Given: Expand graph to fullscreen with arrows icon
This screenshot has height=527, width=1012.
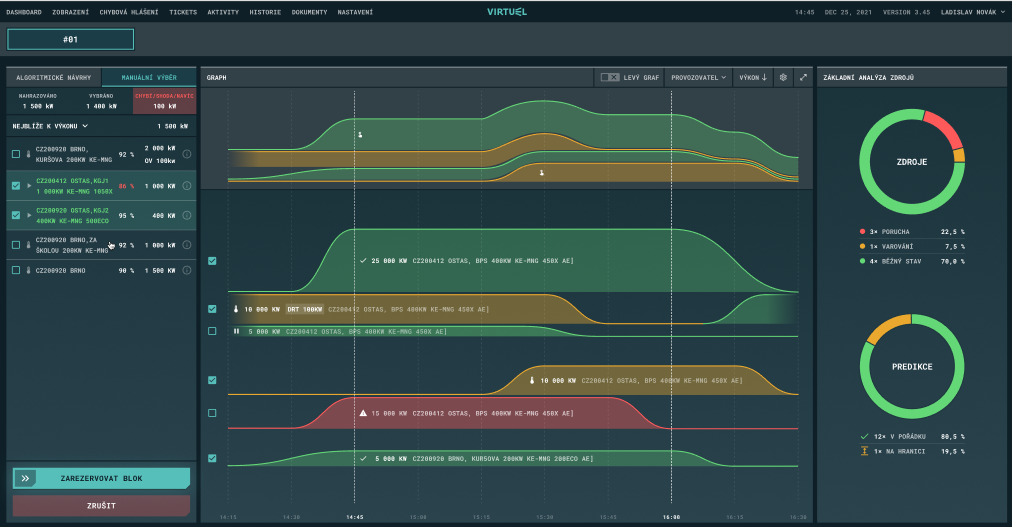Looking at the screenshot, I should [802, 77].
